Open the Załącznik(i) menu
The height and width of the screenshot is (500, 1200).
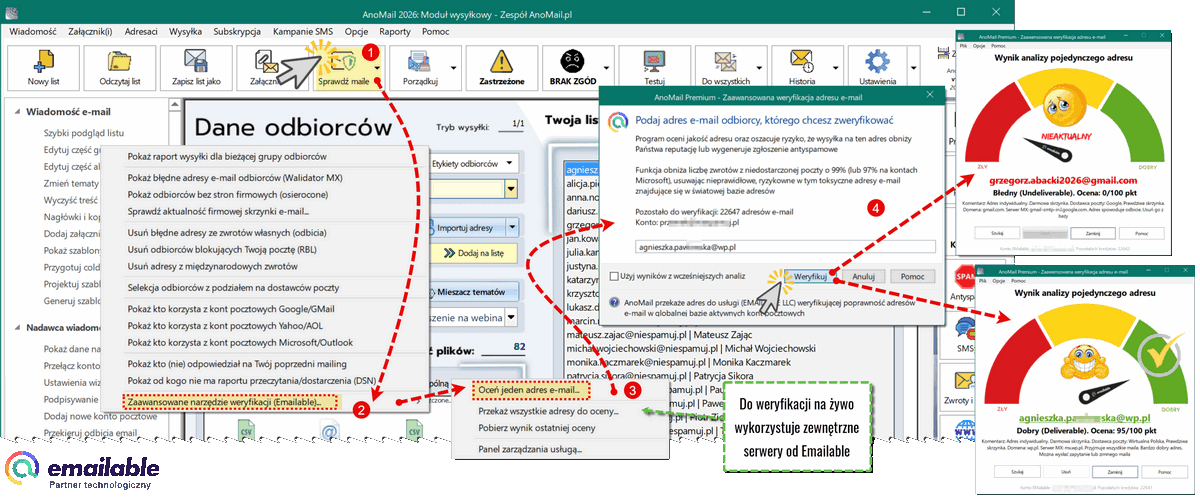(91, 31)
